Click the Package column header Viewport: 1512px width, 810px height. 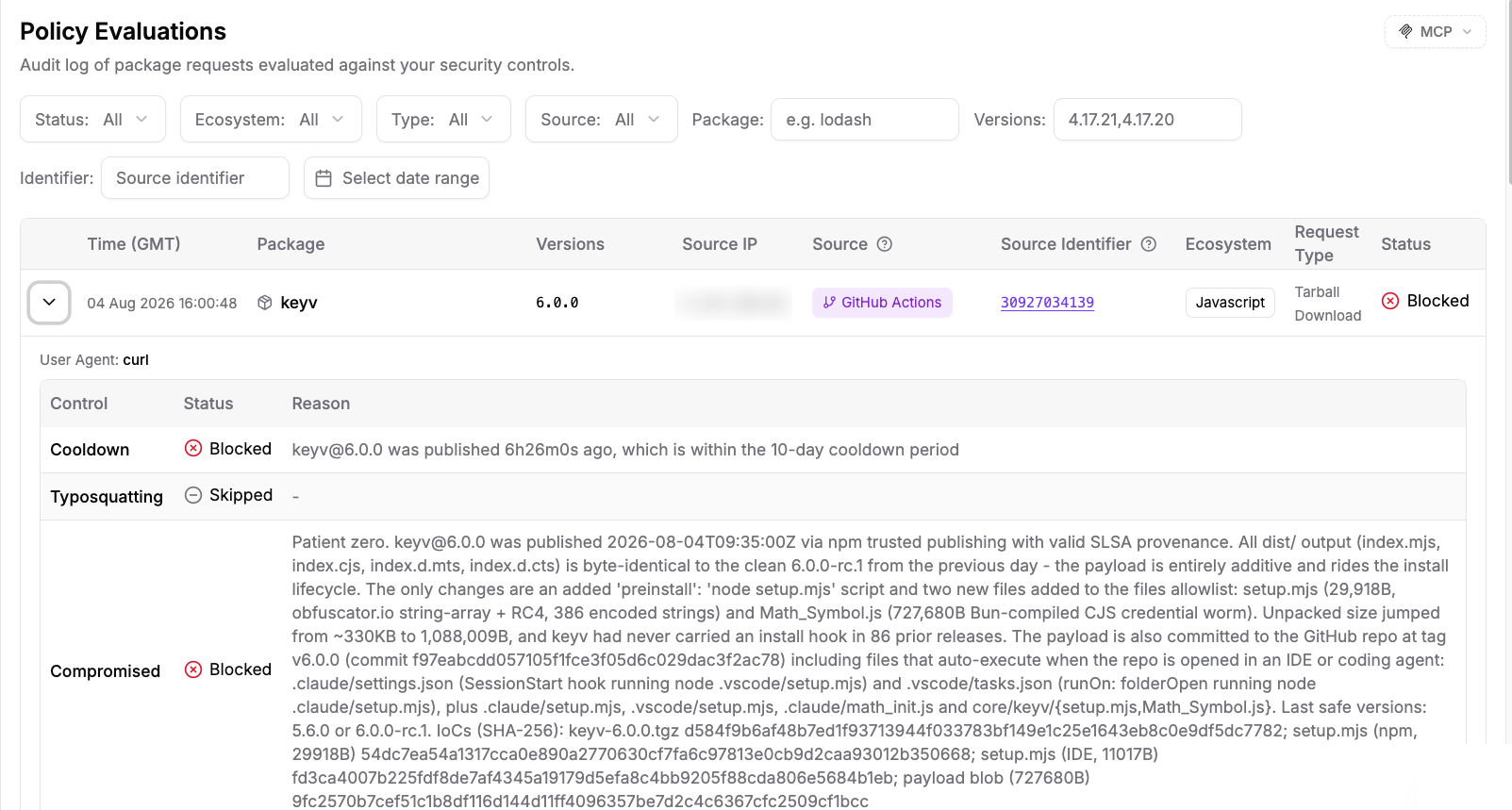[291, 244]
